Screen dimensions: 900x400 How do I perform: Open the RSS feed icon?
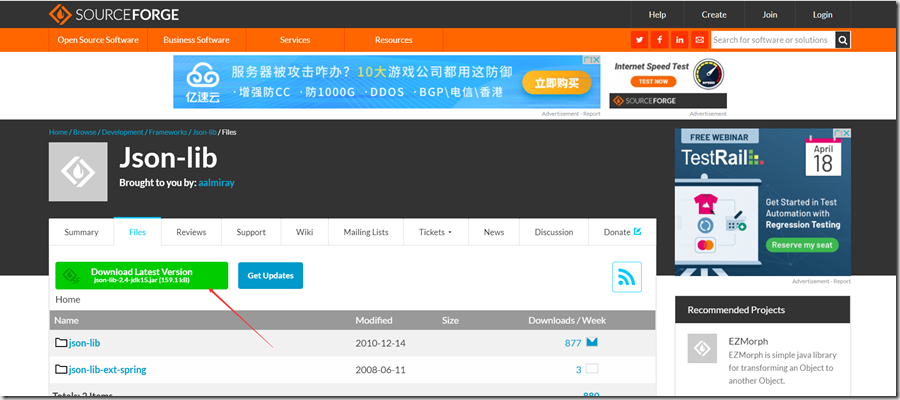627,277
